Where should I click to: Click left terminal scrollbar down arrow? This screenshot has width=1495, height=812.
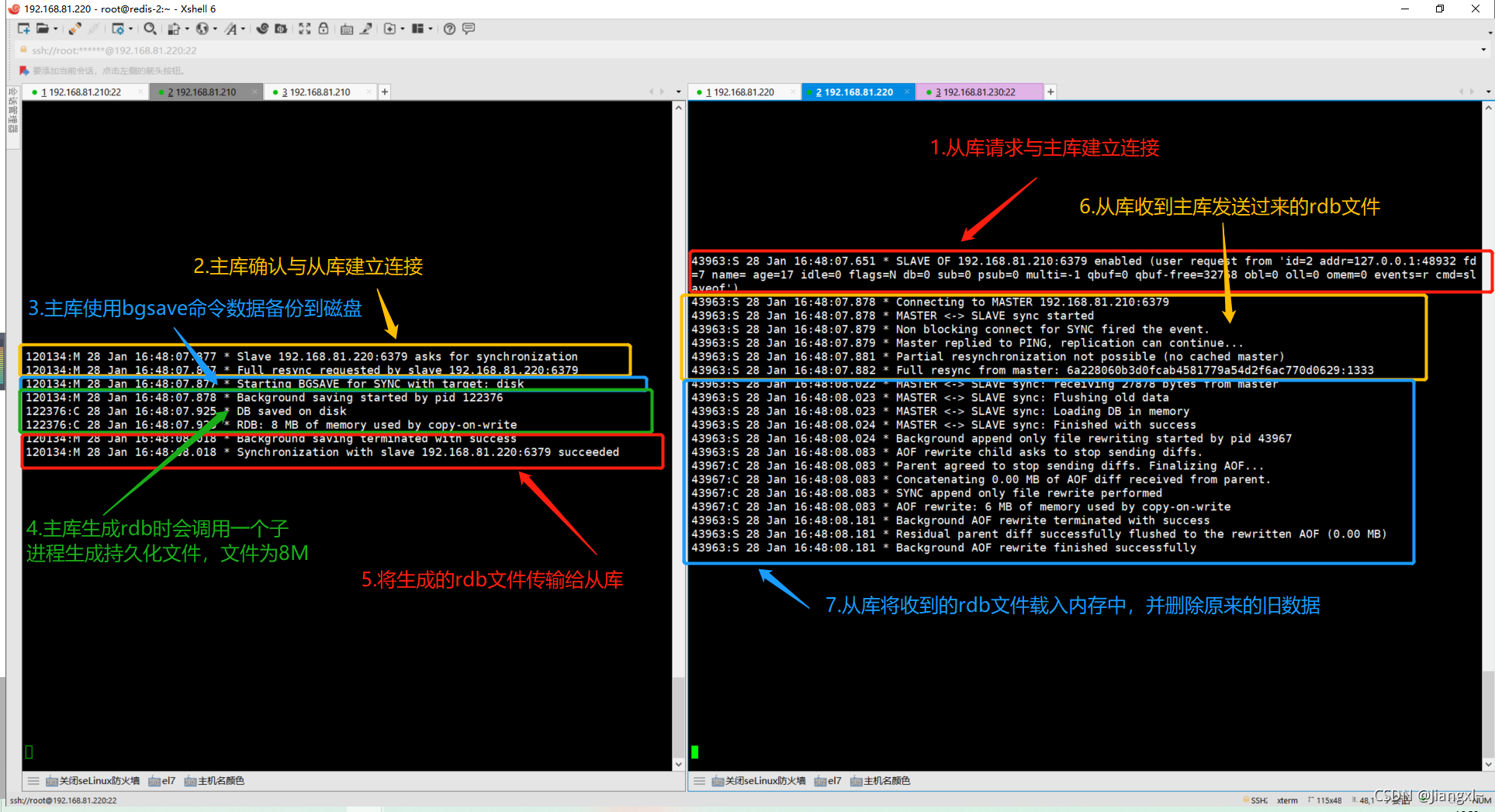click(x=679, y=764)
